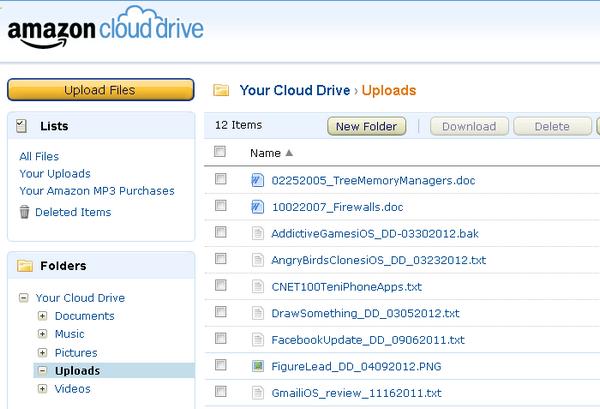This screenshot has height=409, width=600.
Task: Expand the Documents folder node
Action: point(42,316)
